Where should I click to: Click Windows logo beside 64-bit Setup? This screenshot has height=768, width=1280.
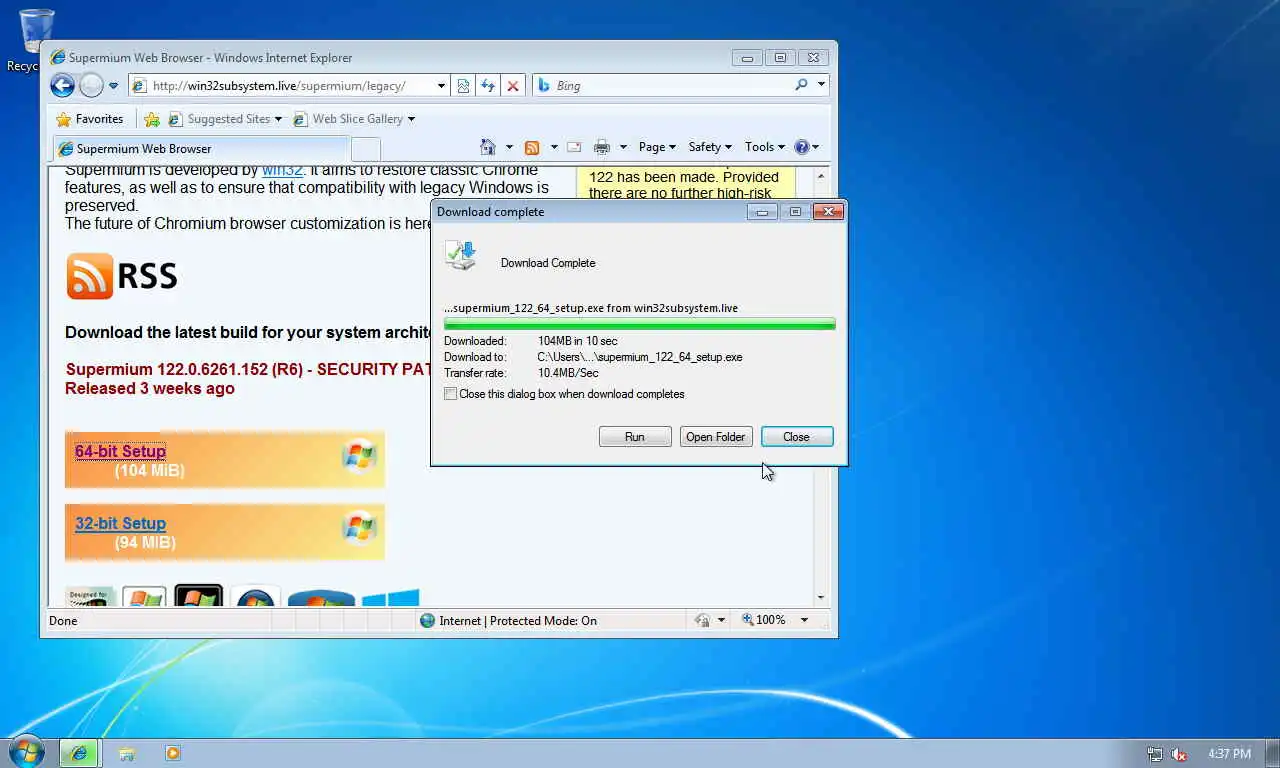point(359,455)
